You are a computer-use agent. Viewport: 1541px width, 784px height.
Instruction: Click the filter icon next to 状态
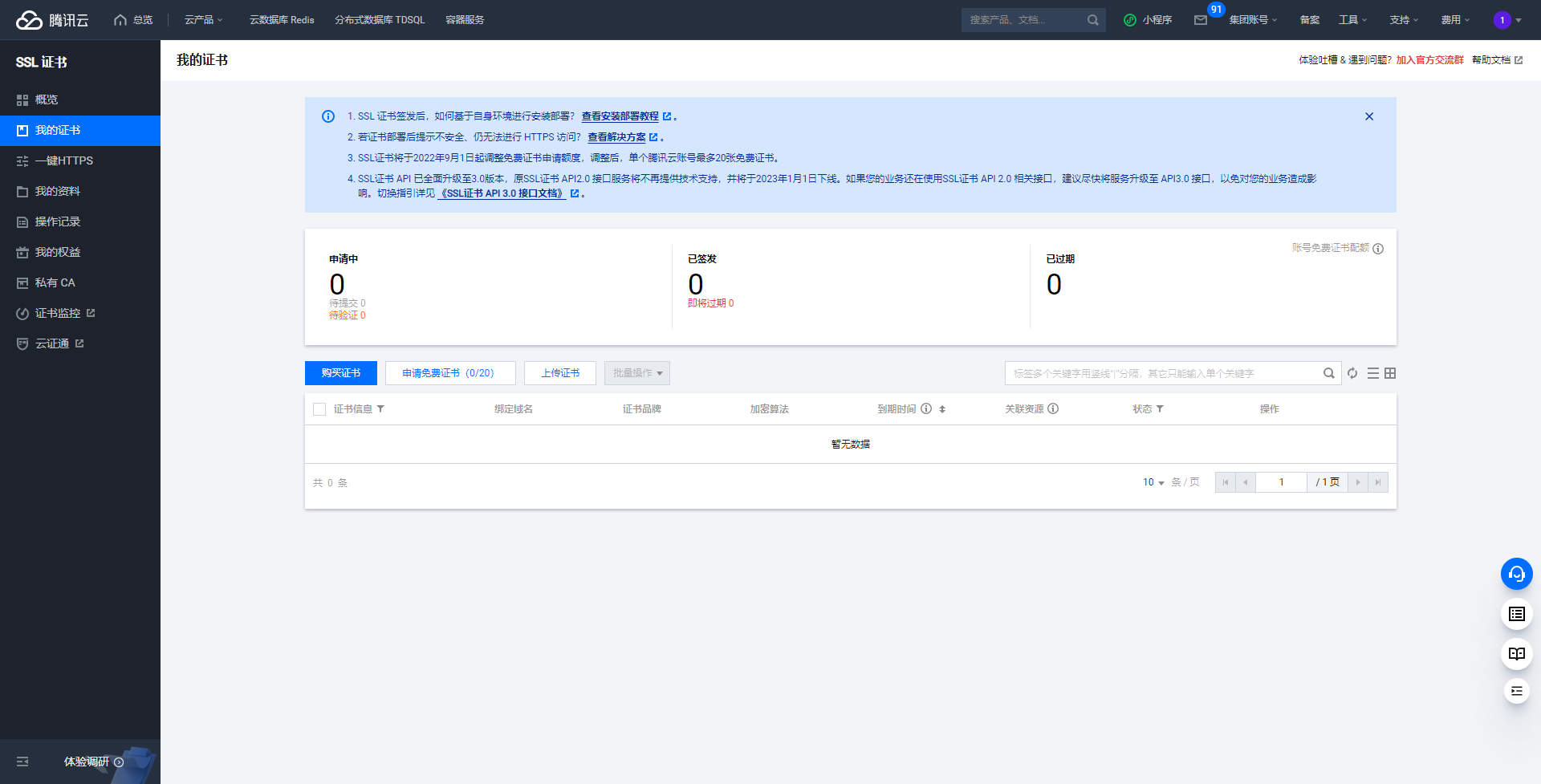pyautogui.click(x=1160, y=409)
